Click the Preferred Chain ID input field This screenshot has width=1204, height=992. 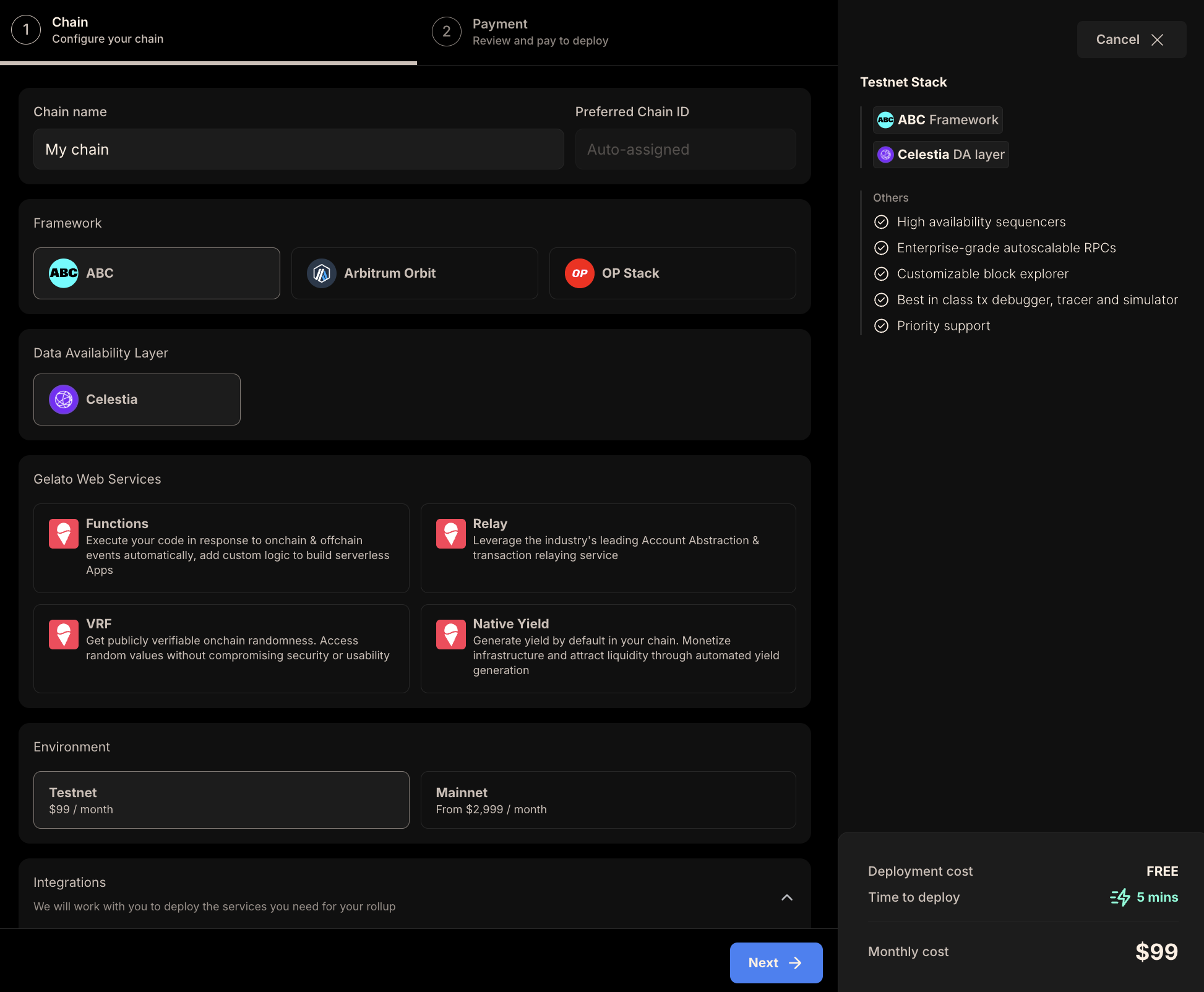686,149
